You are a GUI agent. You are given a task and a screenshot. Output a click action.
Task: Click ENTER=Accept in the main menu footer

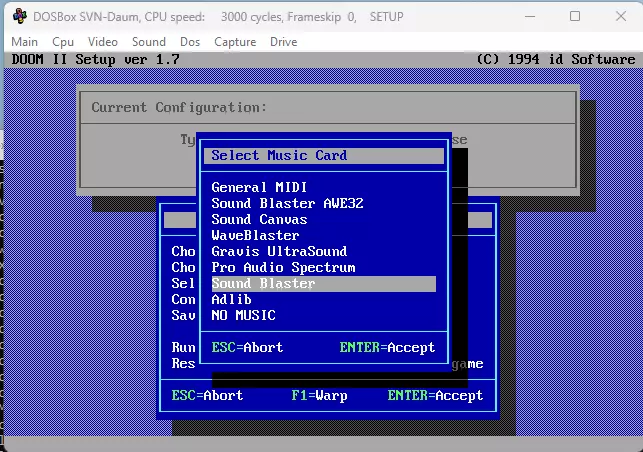click(435, 395)
